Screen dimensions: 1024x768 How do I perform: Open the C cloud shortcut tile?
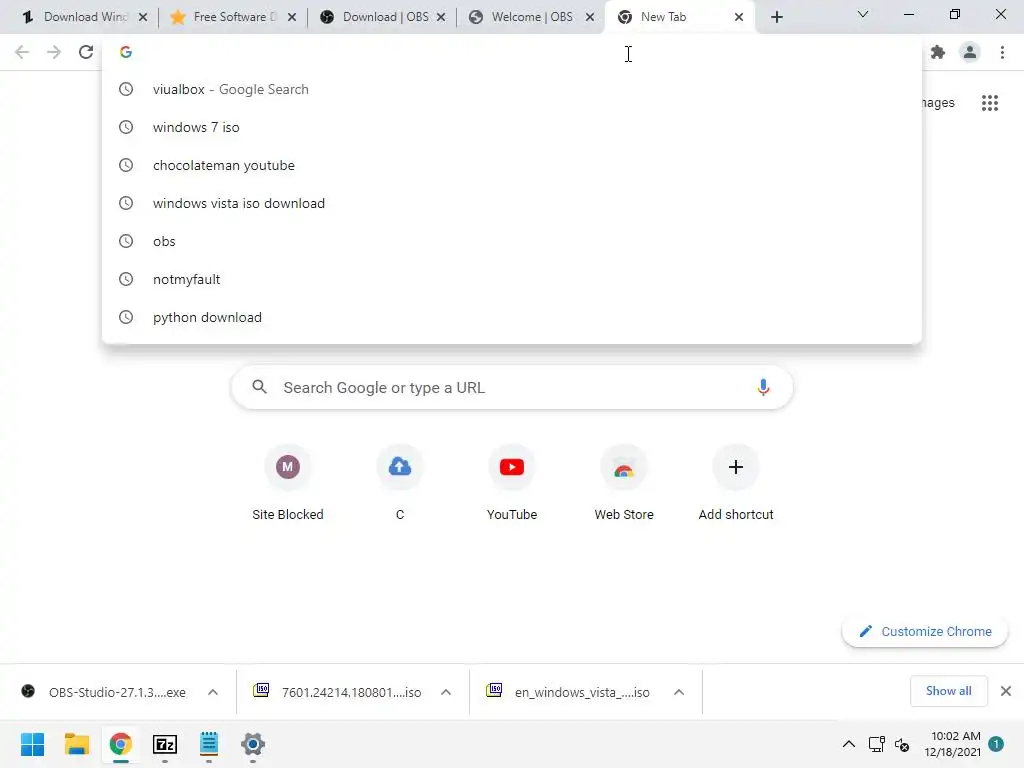tap(400, 483)
